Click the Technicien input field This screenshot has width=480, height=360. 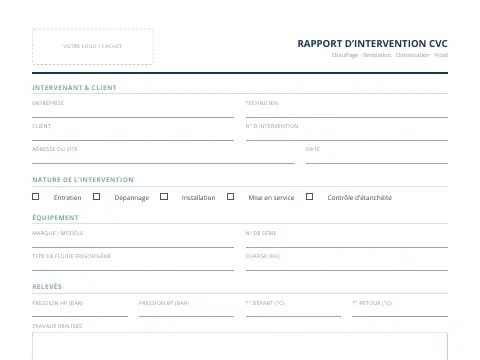(347, 112)
